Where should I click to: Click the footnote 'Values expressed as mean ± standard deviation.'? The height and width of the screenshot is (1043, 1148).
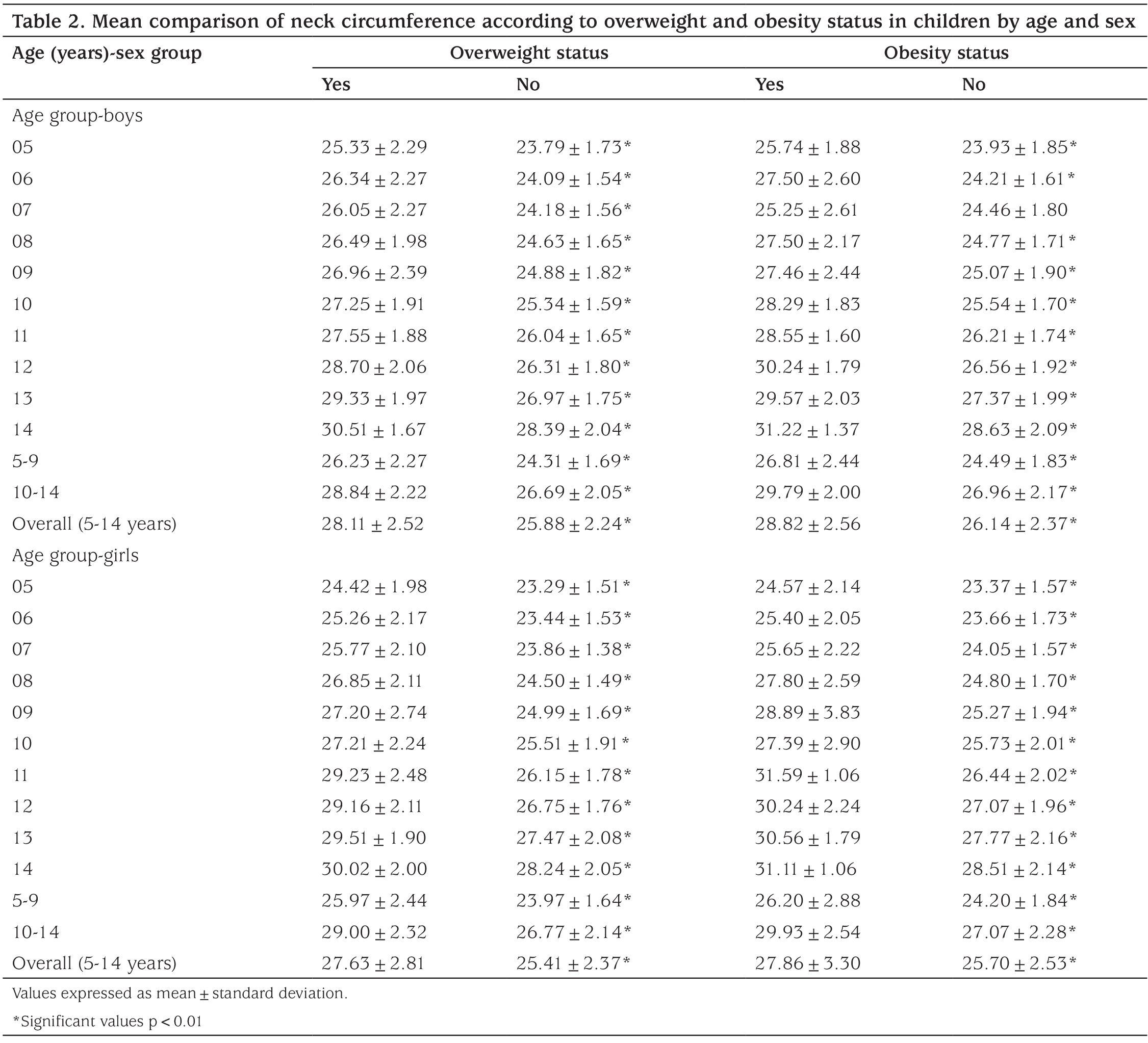tap(180, 994)
